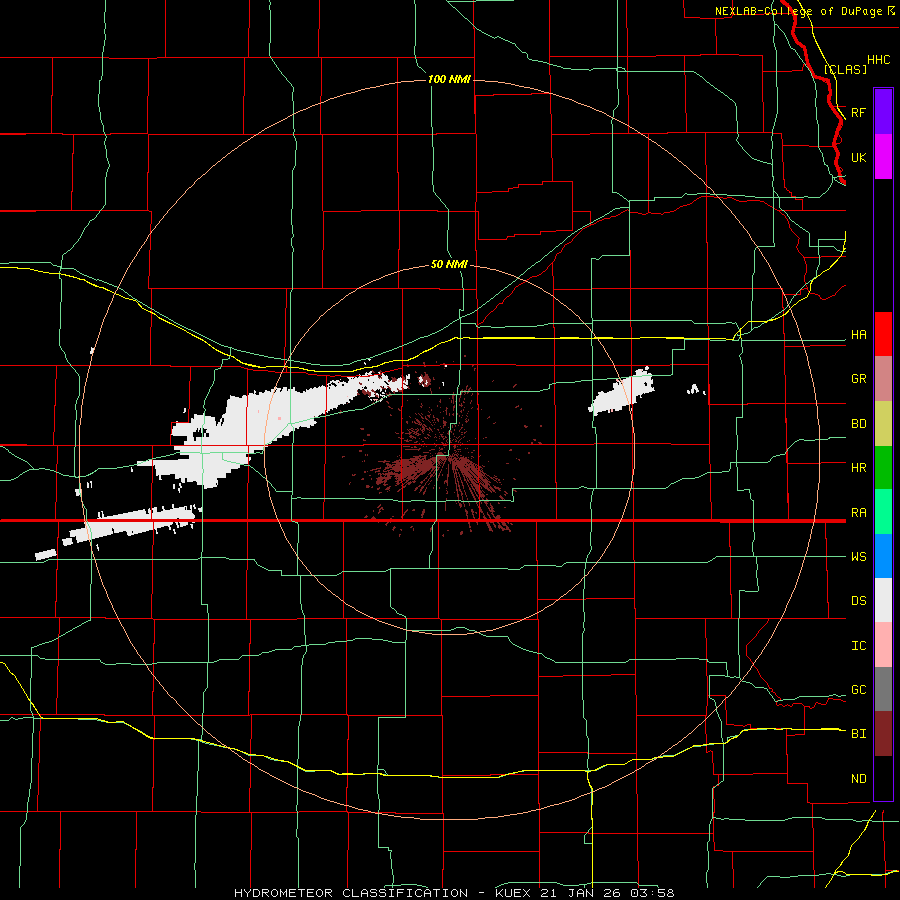Screen dimensions: 900x900
Task: Click the RF legend label
Action: [x=858, y=112]
